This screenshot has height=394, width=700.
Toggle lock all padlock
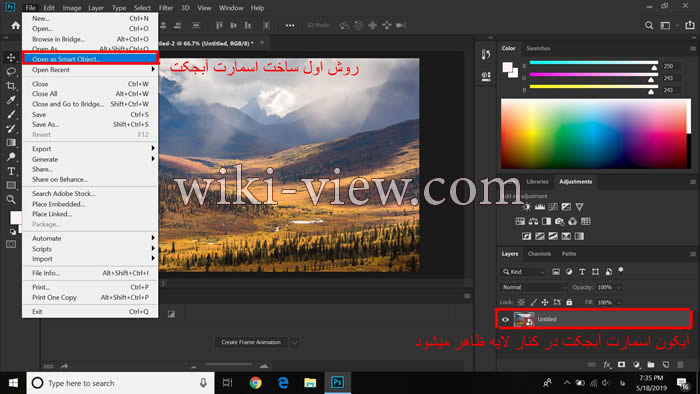coord(569,302)
